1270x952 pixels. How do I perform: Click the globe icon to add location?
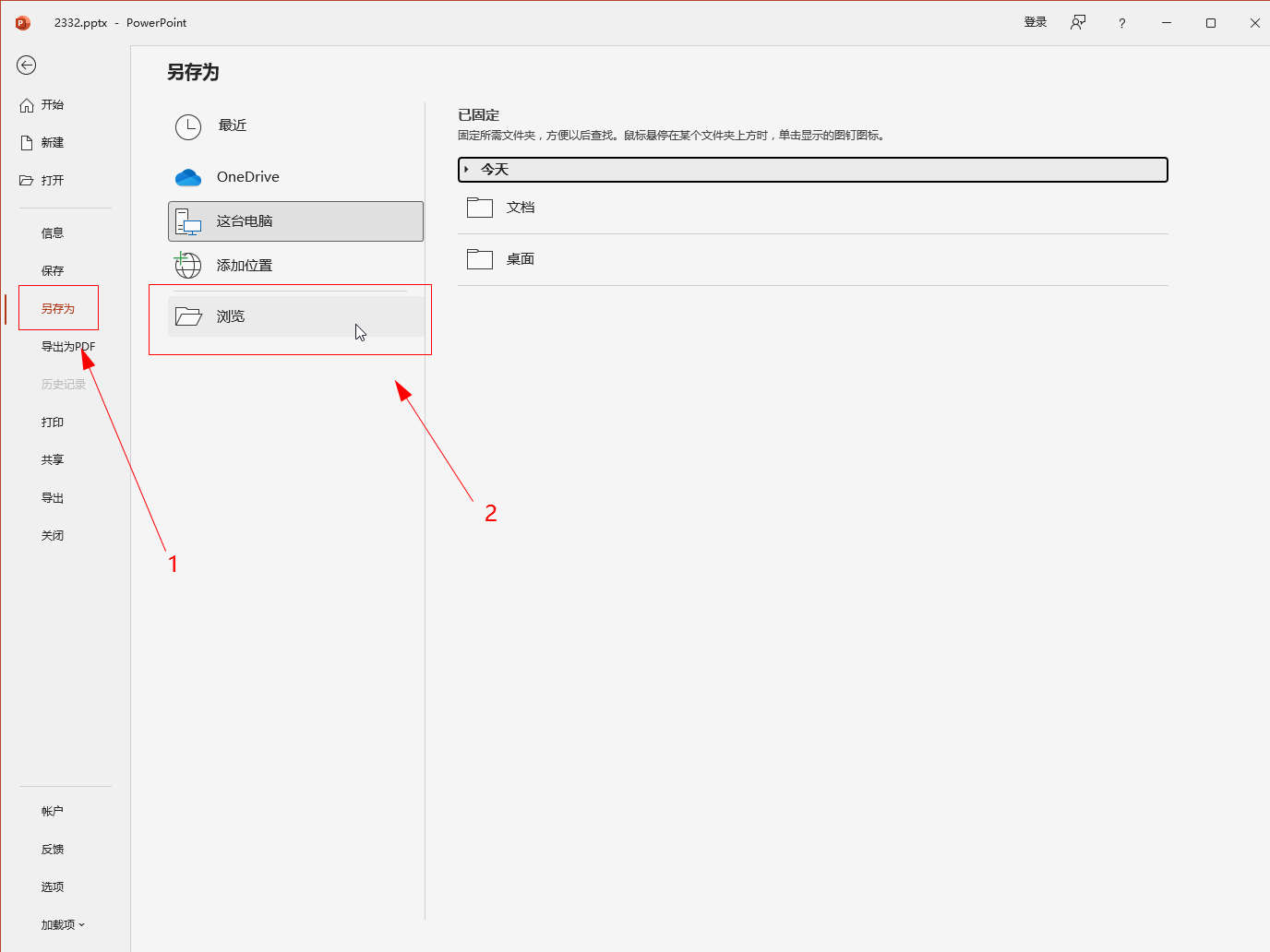188,266
